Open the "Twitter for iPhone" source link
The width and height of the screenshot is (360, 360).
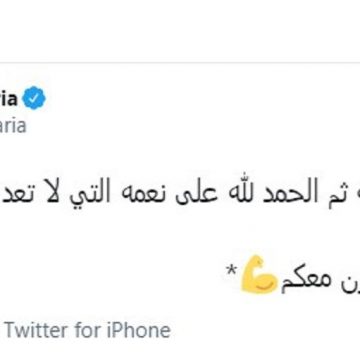pyautogui.click(x=87, y=331)
